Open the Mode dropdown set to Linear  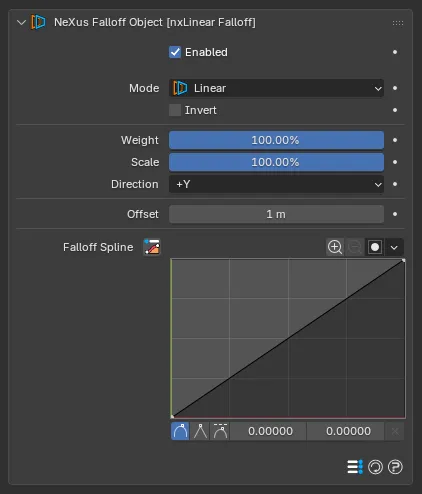click(276, 88)
